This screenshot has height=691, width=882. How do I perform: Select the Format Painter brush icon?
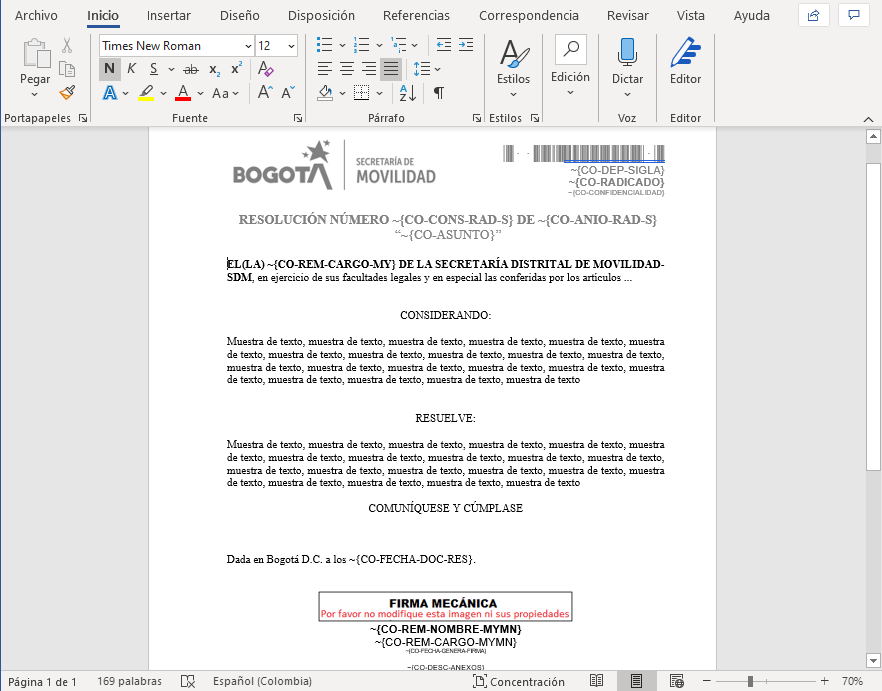tap(67, 92)
